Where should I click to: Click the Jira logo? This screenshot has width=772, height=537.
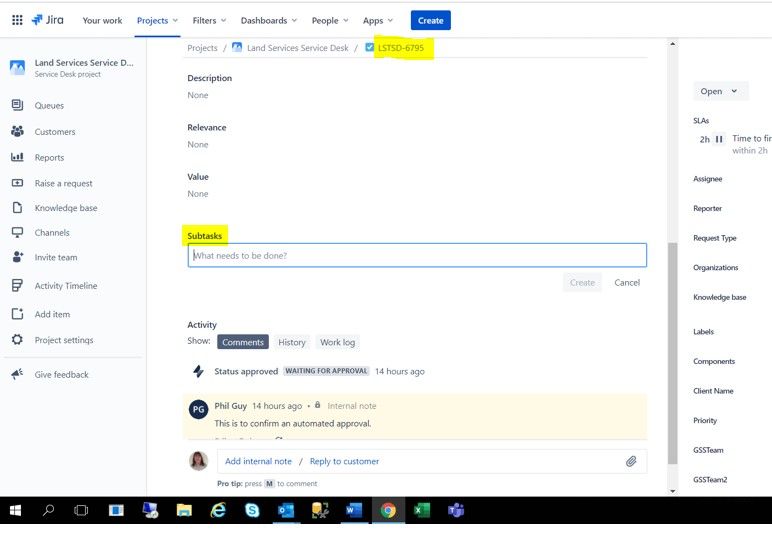(x=48, y=20)
